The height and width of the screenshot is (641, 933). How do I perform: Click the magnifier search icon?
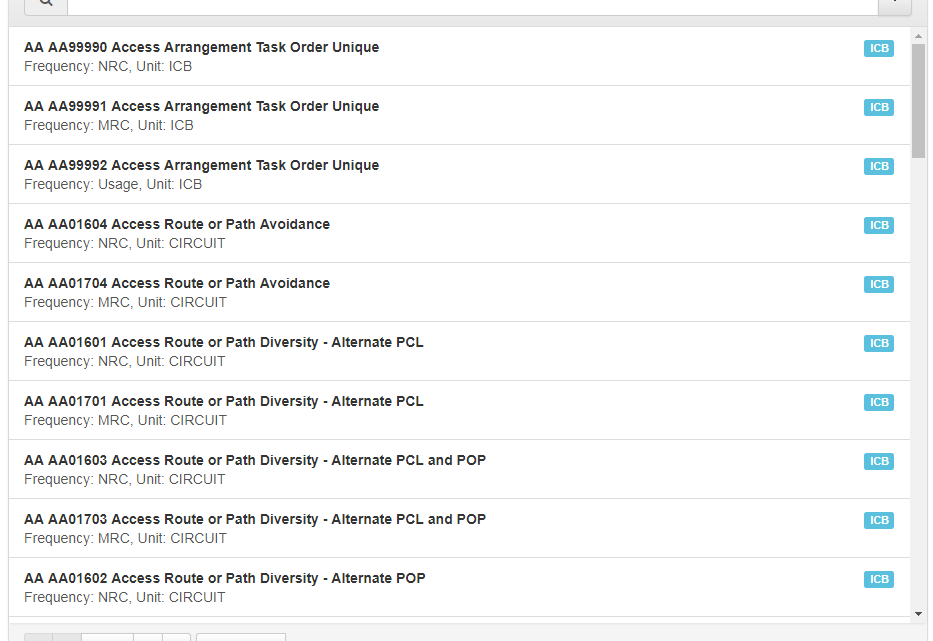(45, 5)
